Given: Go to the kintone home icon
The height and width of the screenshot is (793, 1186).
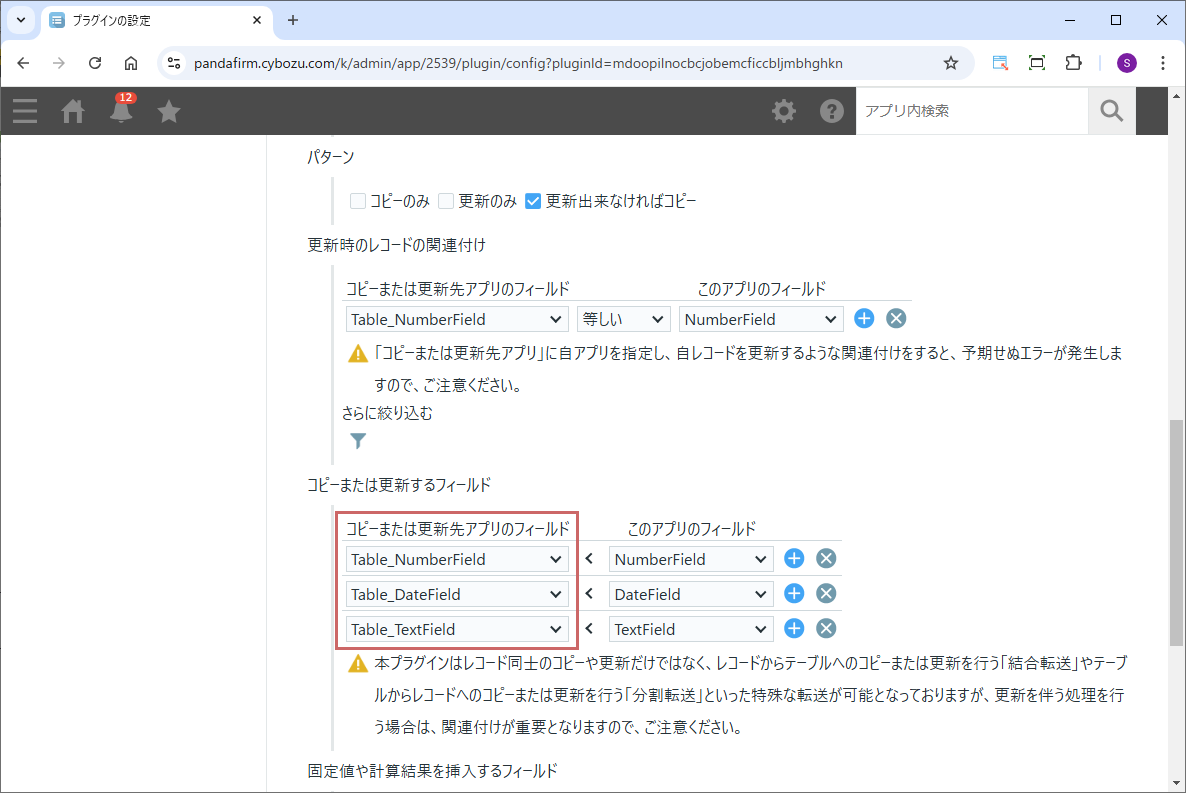Looking at the screenshot, I should 73,111.
